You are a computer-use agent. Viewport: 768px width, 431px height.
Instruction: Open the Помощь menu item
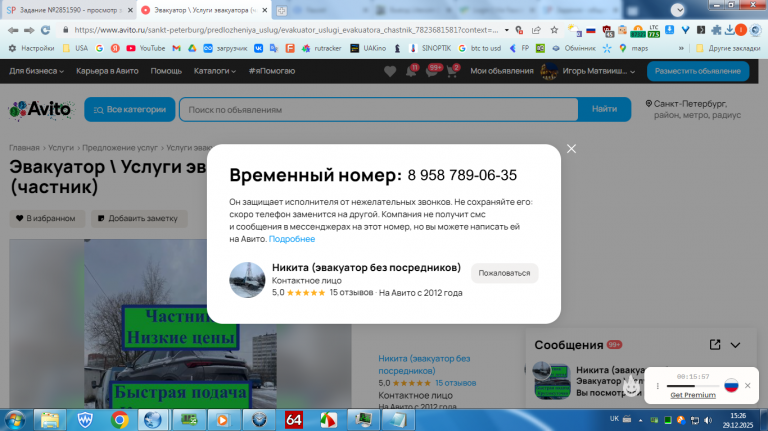pyautogui.click(x=166, y=71)
